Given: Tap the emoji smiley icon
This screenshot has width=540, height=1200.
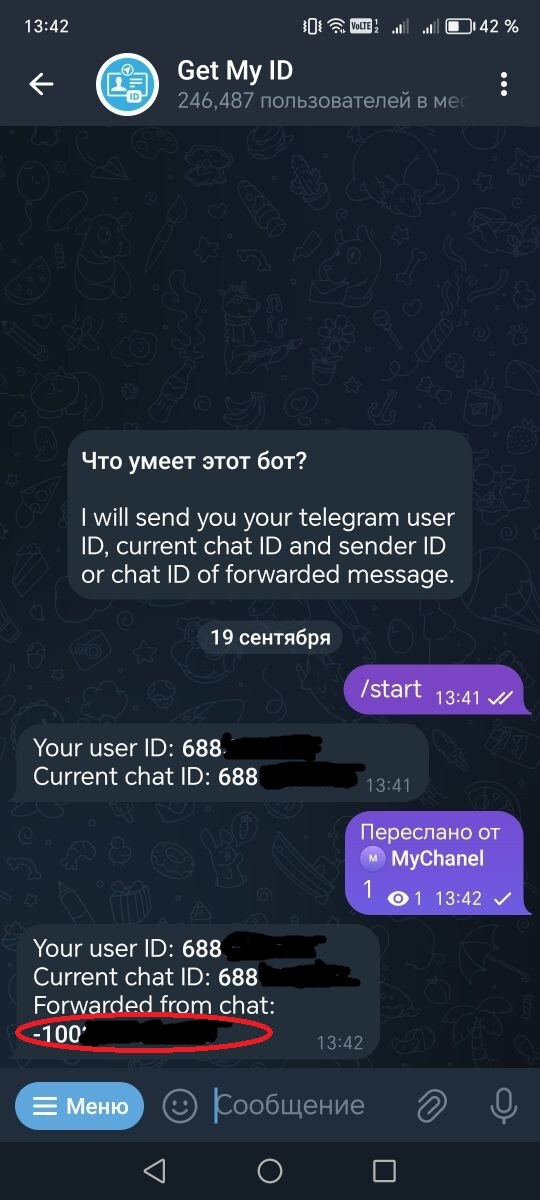Looking at the screenshot, I should pyautogui.click(x=180, y=1105).
